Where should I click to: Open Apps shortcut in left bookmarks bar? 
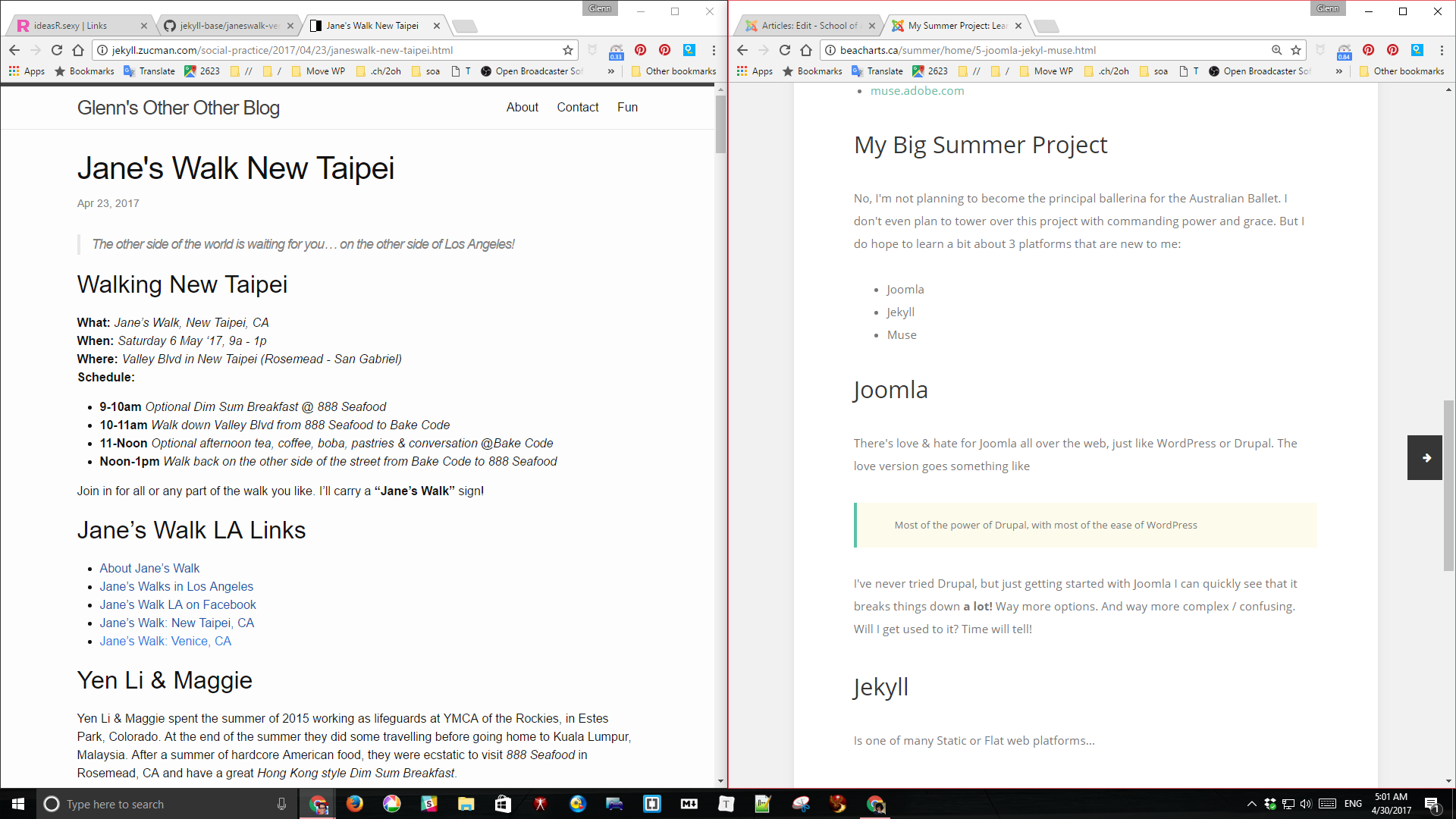point(27,71)
